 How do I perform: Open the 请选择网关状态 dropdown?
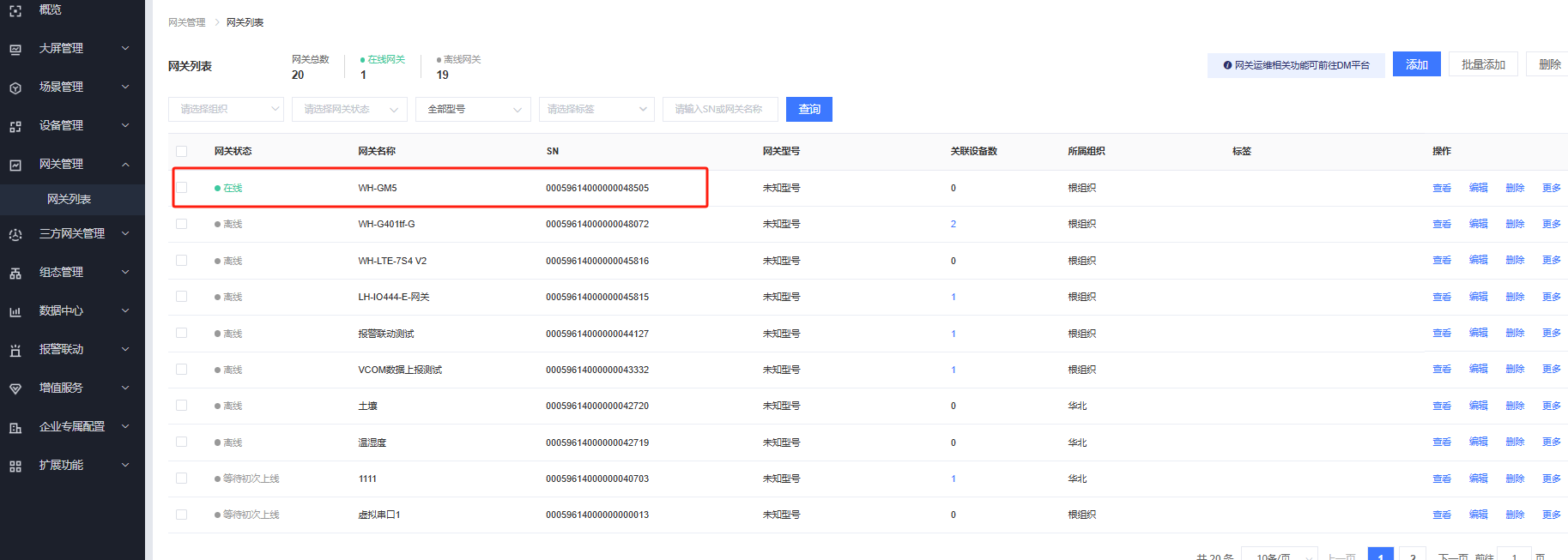coord(349,109)
